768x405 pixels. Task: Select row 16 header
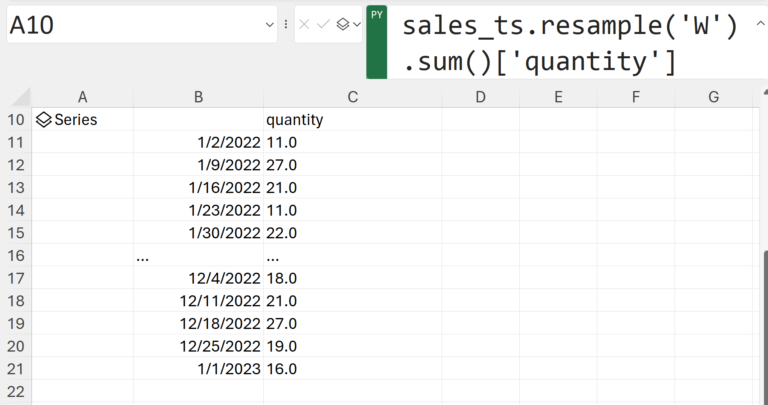tap(16, 256)
